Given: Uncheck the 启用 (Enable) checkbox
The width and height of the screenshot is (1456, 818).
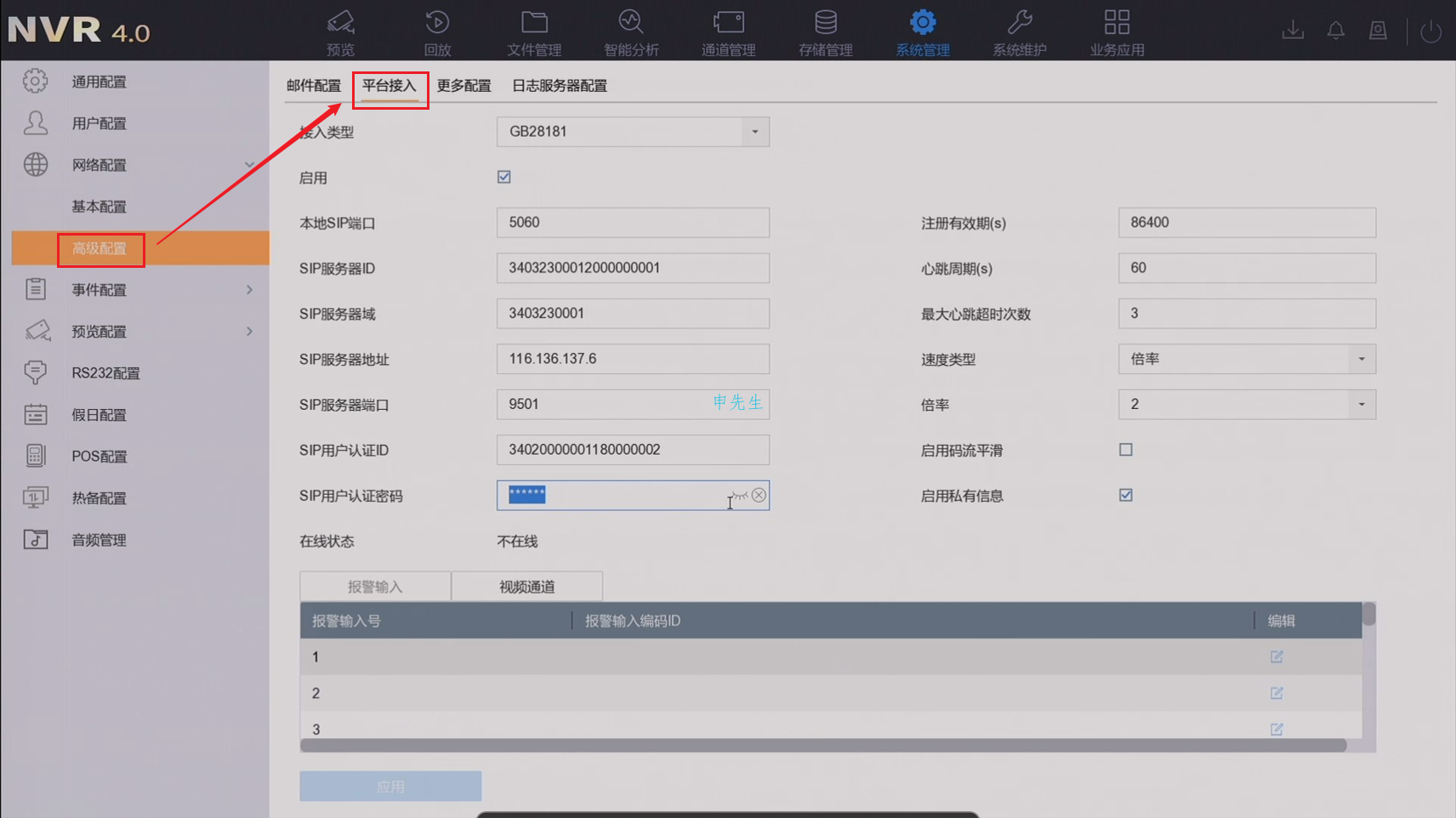Looking at the screenshot, I should 503,177.
